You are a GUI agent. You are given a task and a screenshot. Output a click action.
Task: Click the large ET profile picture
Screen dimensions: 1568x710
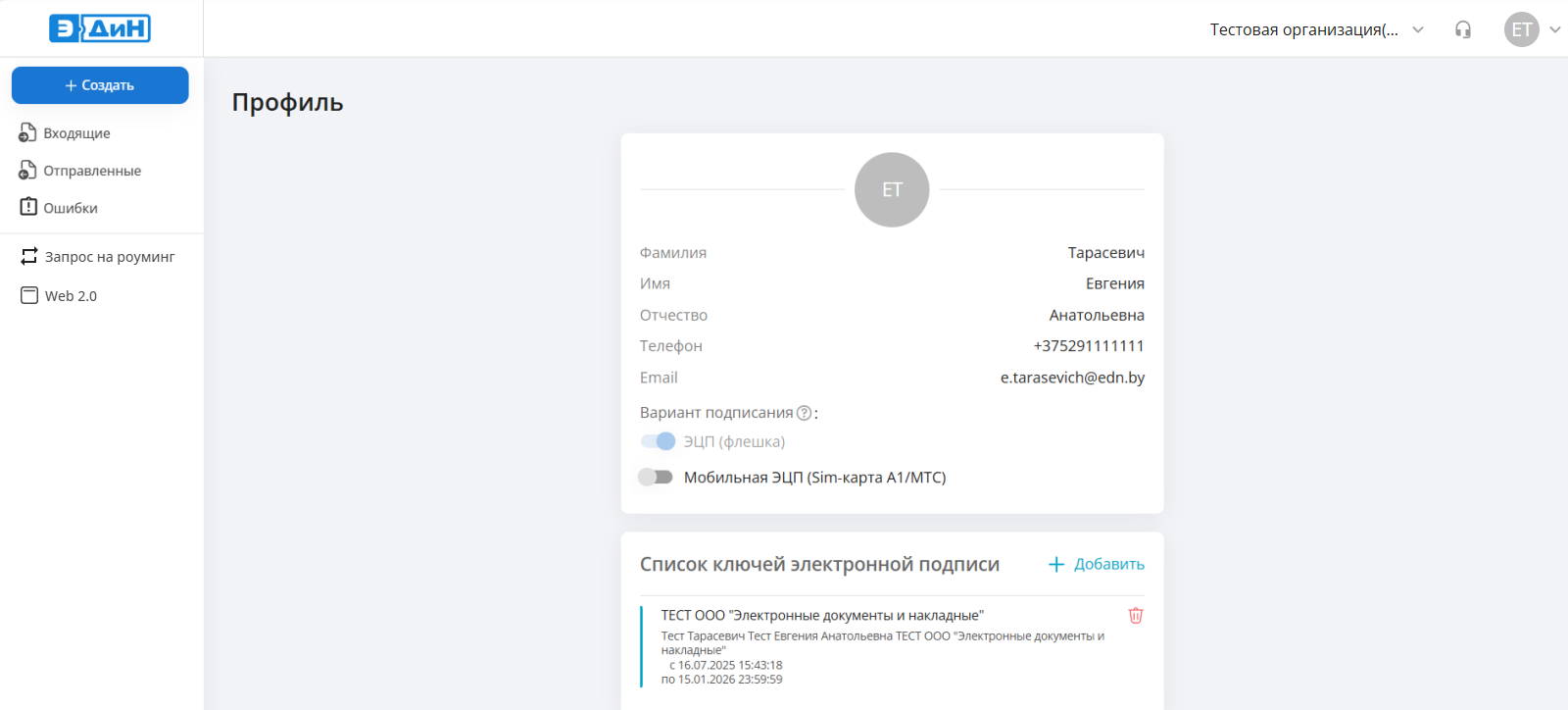[892, 189]
